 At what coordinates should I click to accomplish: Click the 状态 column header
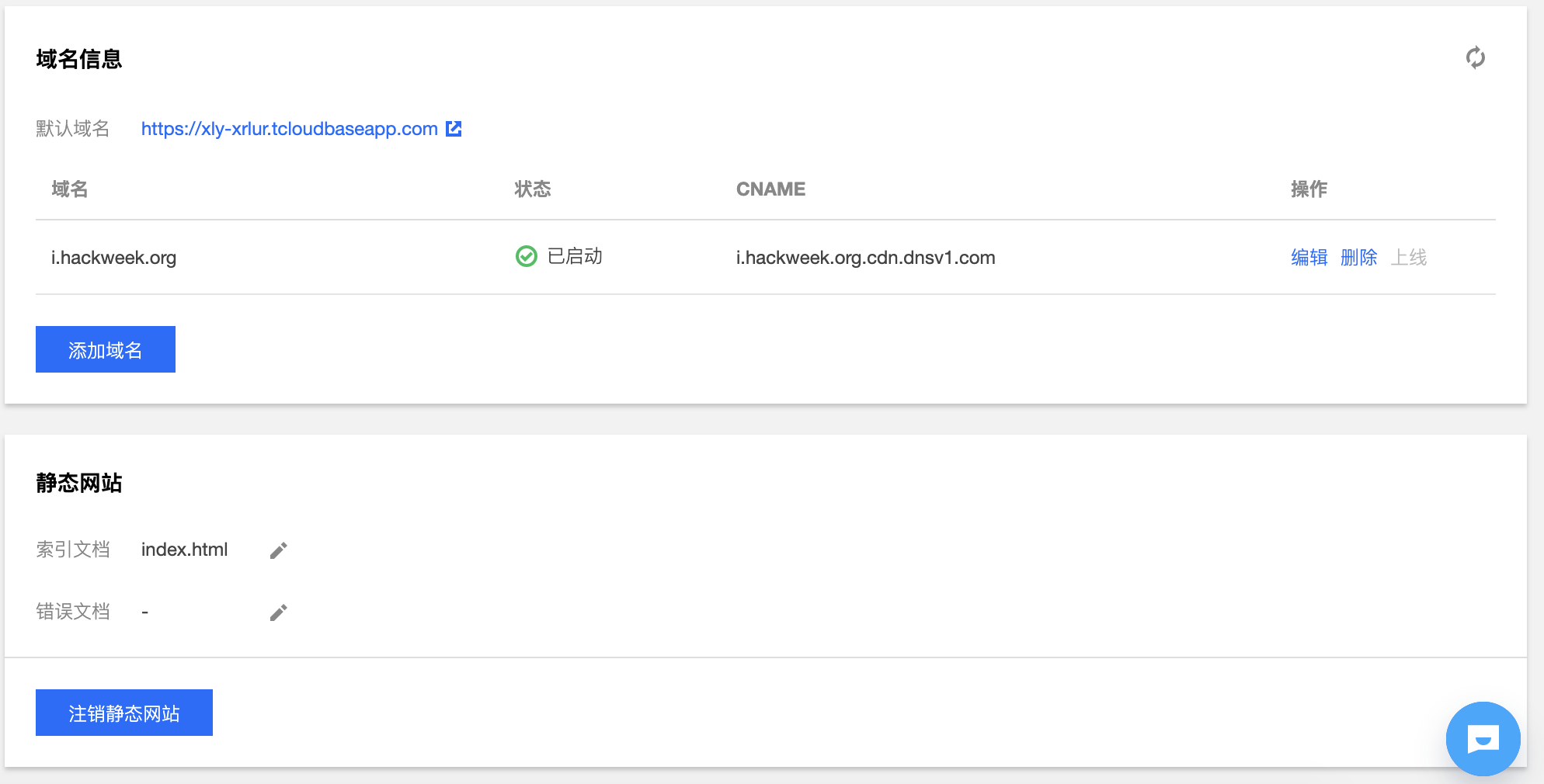click(533, 189)
